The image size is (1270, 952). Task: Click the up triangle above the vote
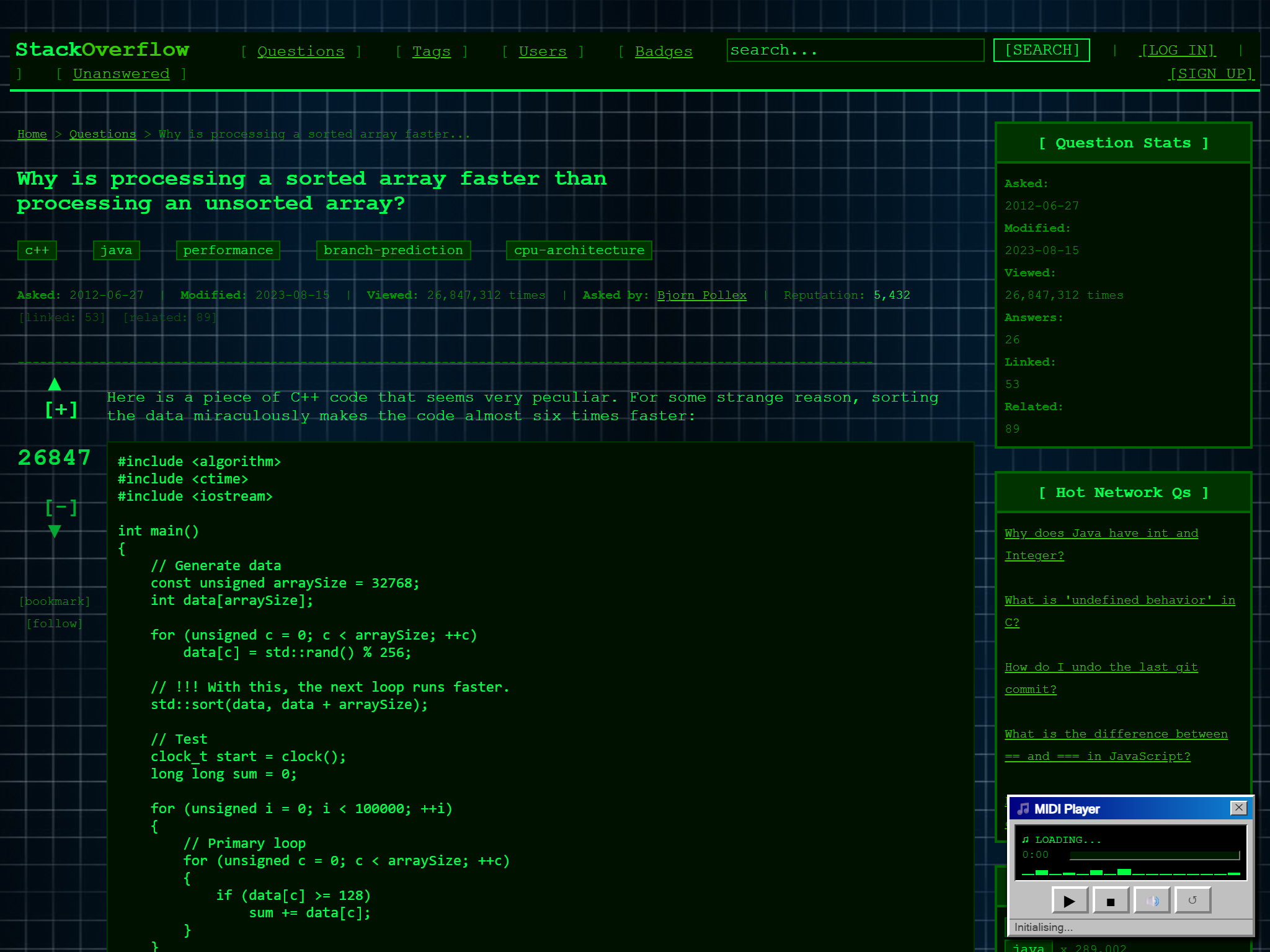(x=55, y=384)
